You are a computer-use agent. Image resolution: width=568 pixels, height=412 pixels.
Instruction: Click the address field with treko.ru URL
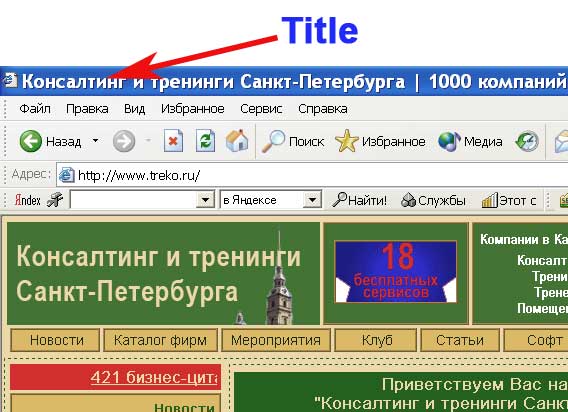312,175
